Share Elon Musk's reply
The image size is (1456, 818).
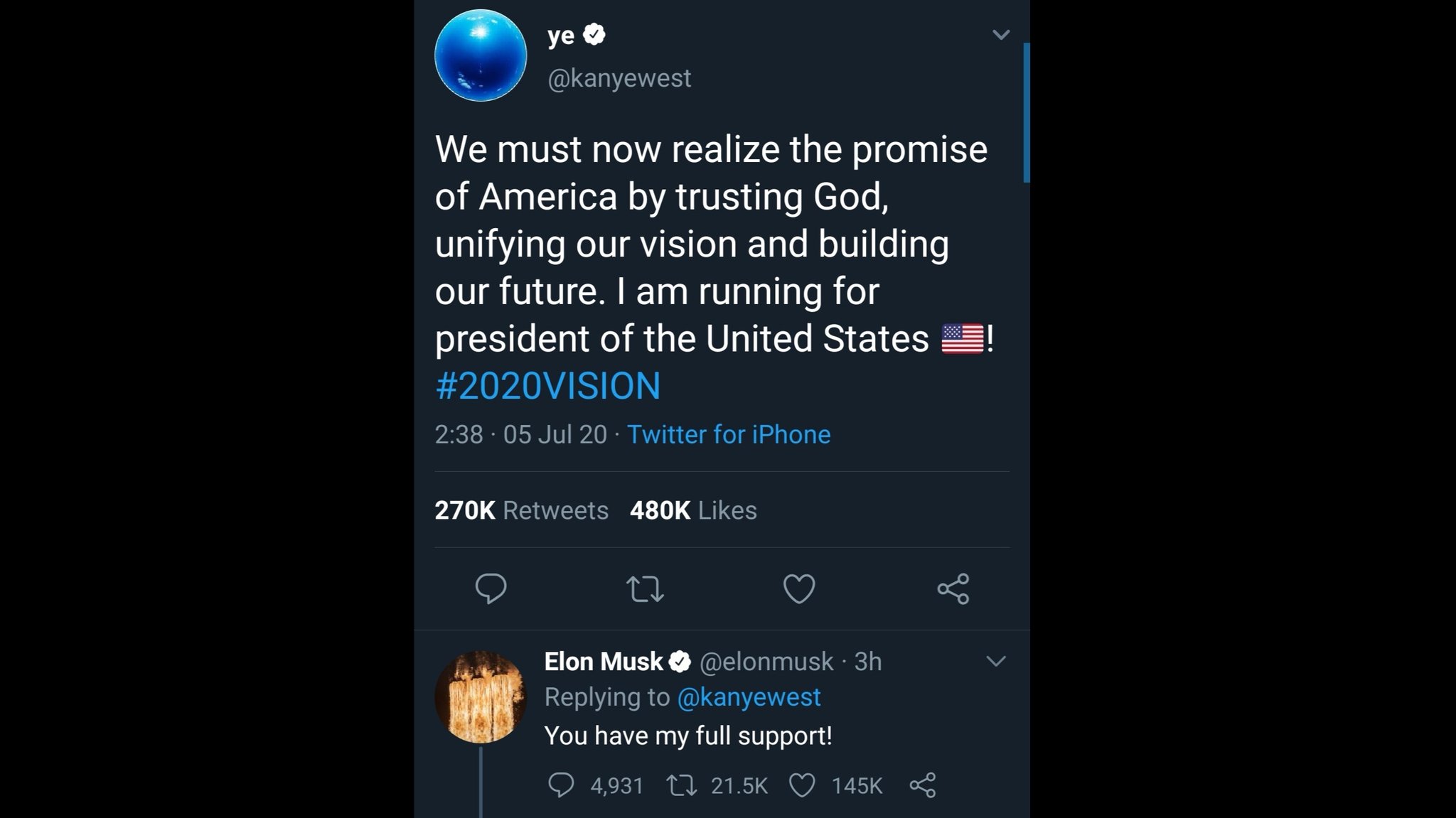[923, 785]
